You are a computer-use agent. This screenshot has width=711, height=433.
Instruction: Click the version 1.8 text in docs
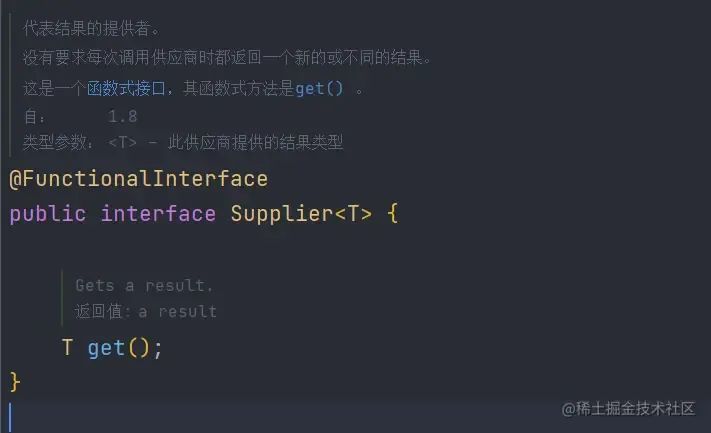click(x=122, y=117)
